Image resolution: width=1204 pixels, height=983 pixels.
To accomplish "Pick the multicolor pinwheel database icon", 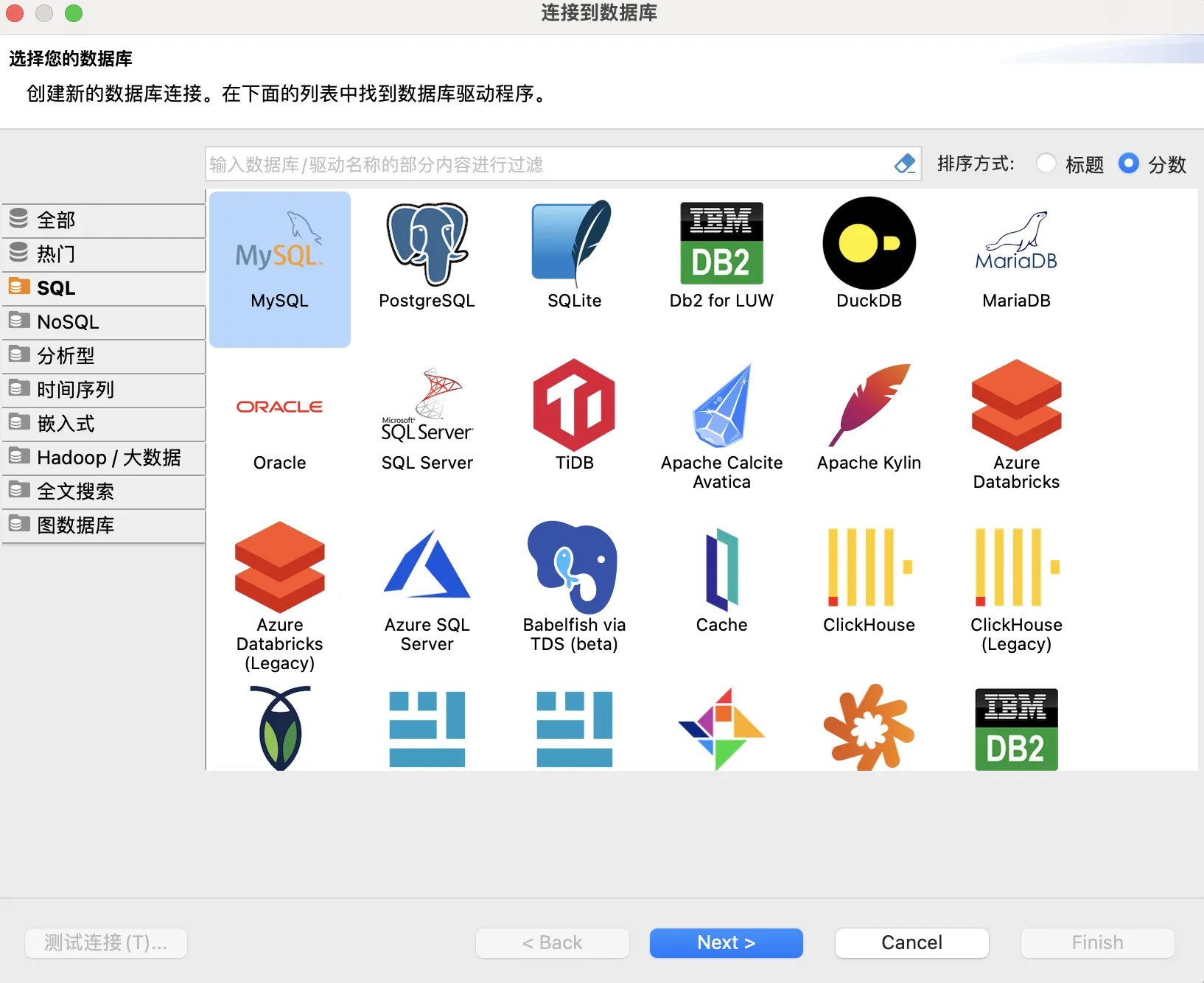I will click(722, 728).
